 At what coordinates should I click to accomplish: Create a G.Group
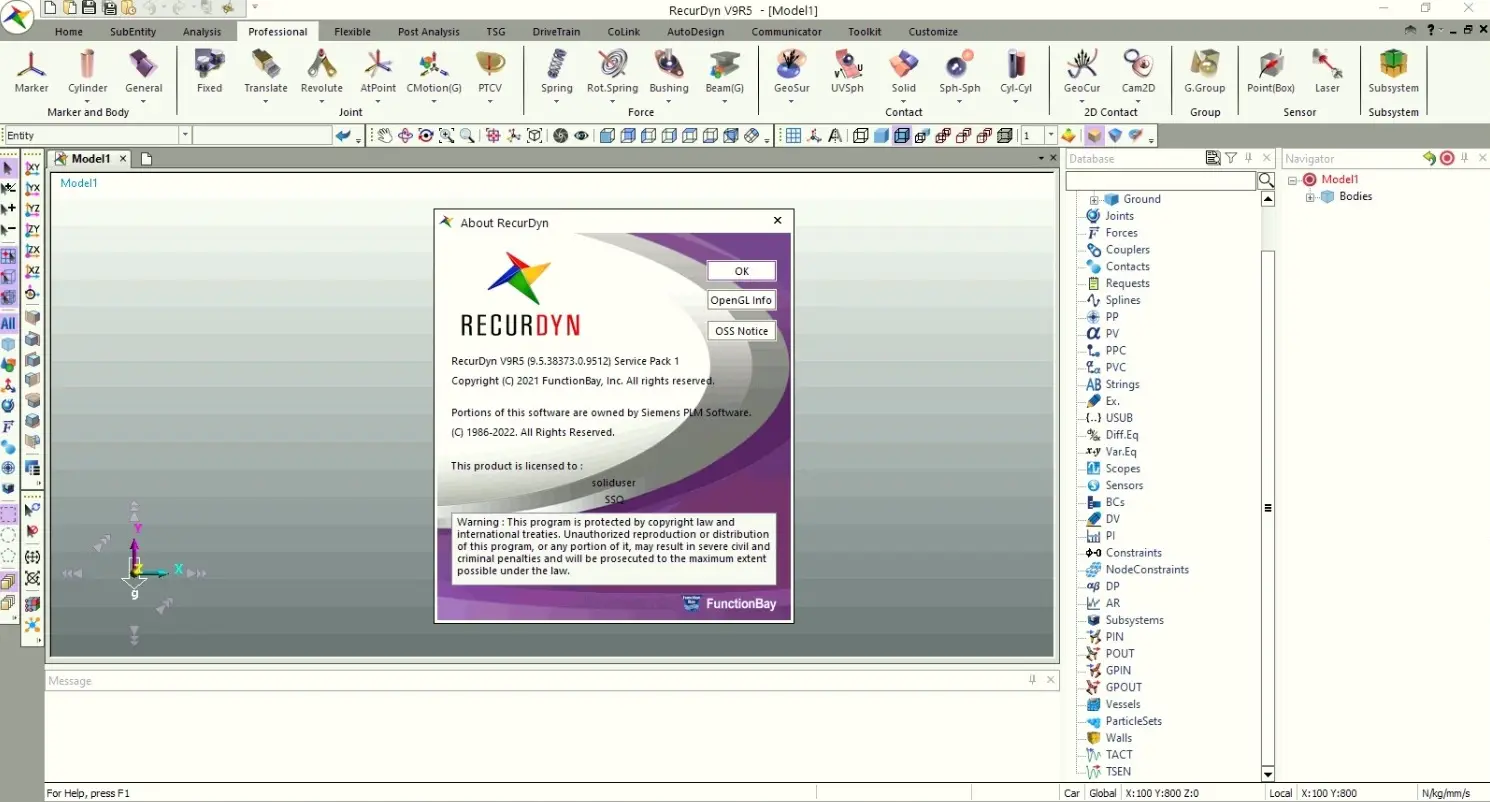(x=1205, y=71)
